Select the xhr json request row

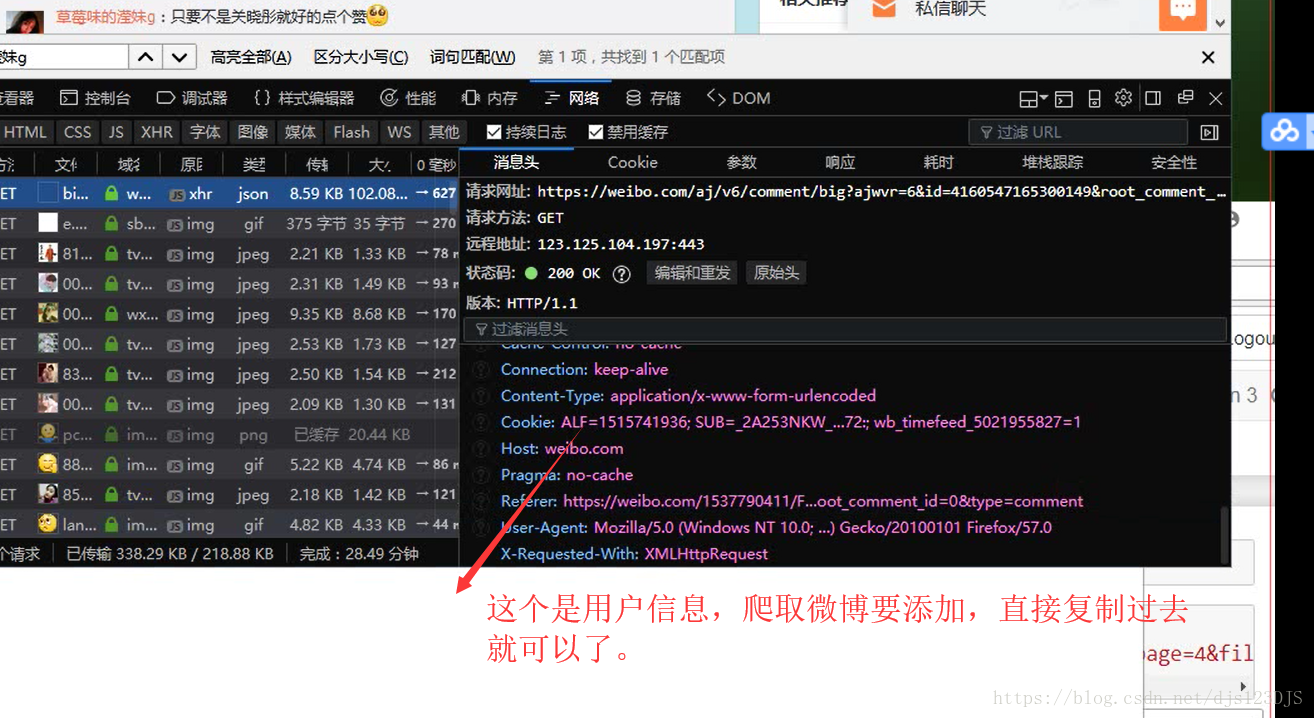(229, 194)
